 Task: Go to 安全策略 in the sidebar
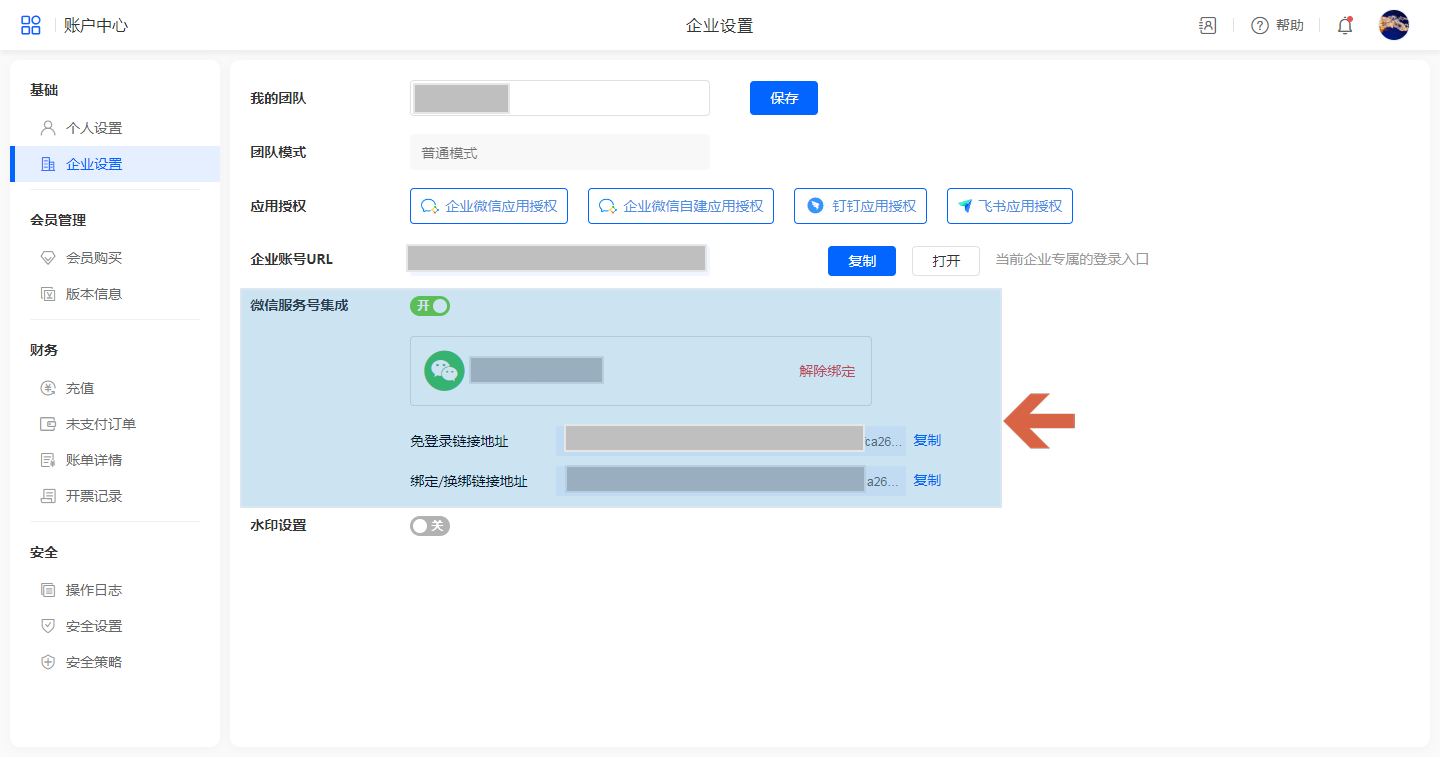pyautogui.click(x=93, y=662)
